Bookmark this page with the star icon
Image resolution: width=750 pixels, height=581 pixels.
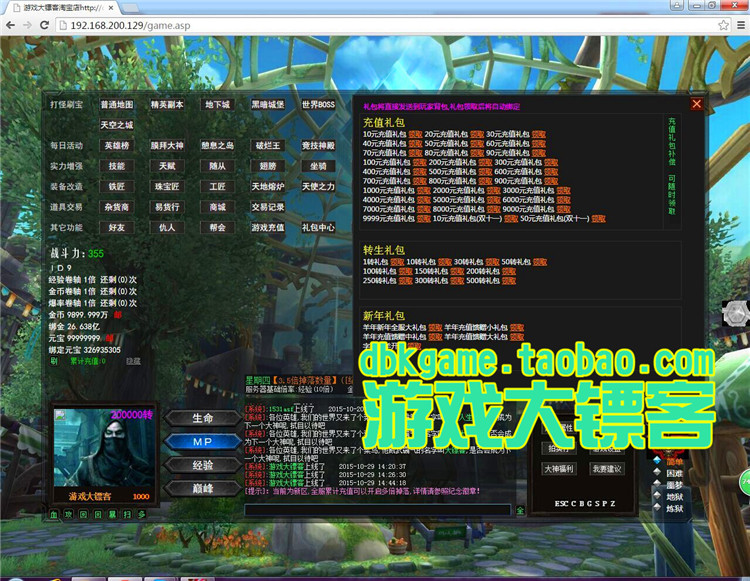[723, 25]
